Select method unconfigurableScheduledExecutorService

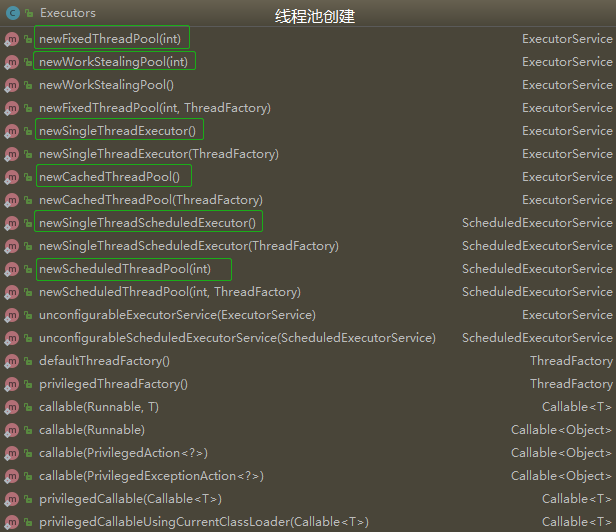pyautogui.click(x=237, y=338)
